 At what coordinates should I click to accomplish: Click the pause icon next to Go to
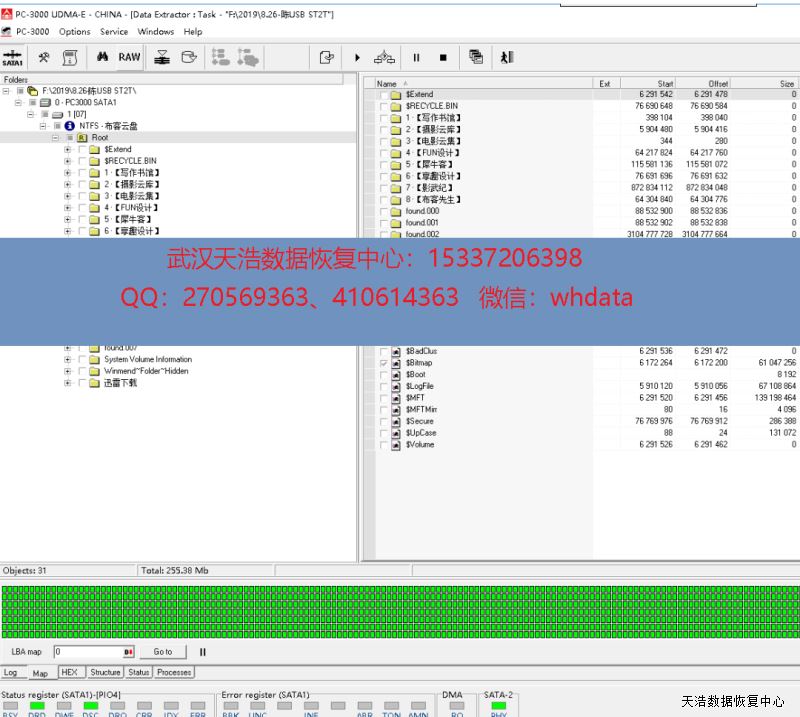pos(203,652)
